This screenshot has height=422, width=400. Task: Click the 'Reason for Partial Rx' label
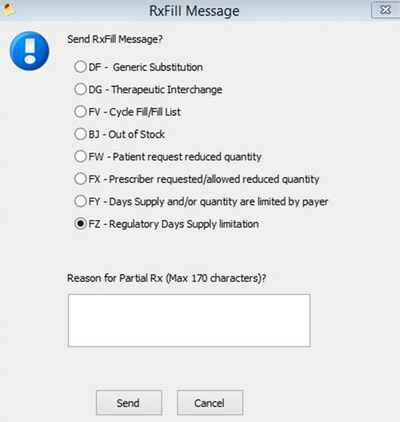tap(167, 278)
